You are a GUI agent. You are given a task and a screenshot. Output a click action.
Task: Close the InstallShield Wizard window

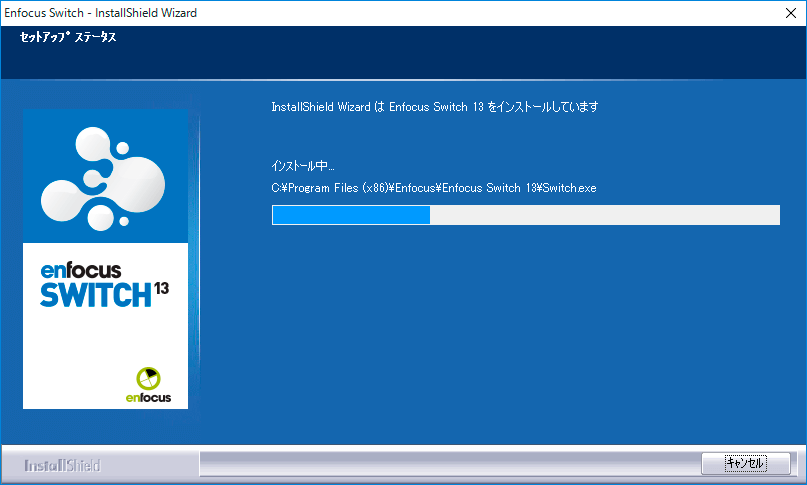791,13
